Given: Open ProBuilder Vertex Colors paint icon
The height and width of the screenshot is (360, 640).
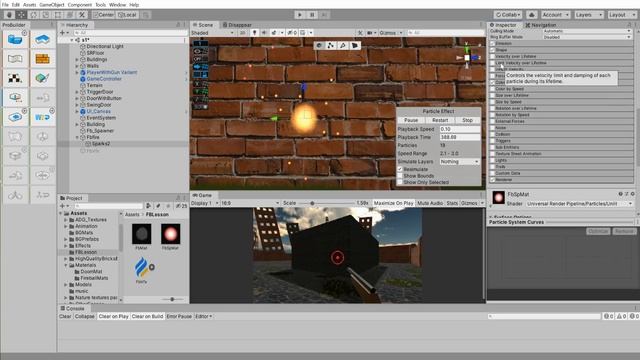Looking at the screenshot, I should point(42,78).
